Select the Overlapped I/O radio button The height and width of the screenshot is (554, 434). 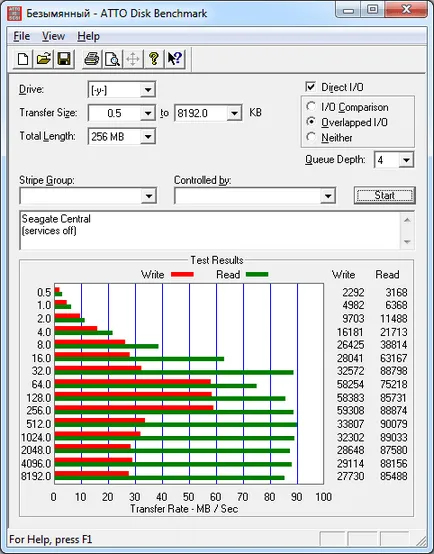pos(311,122)
